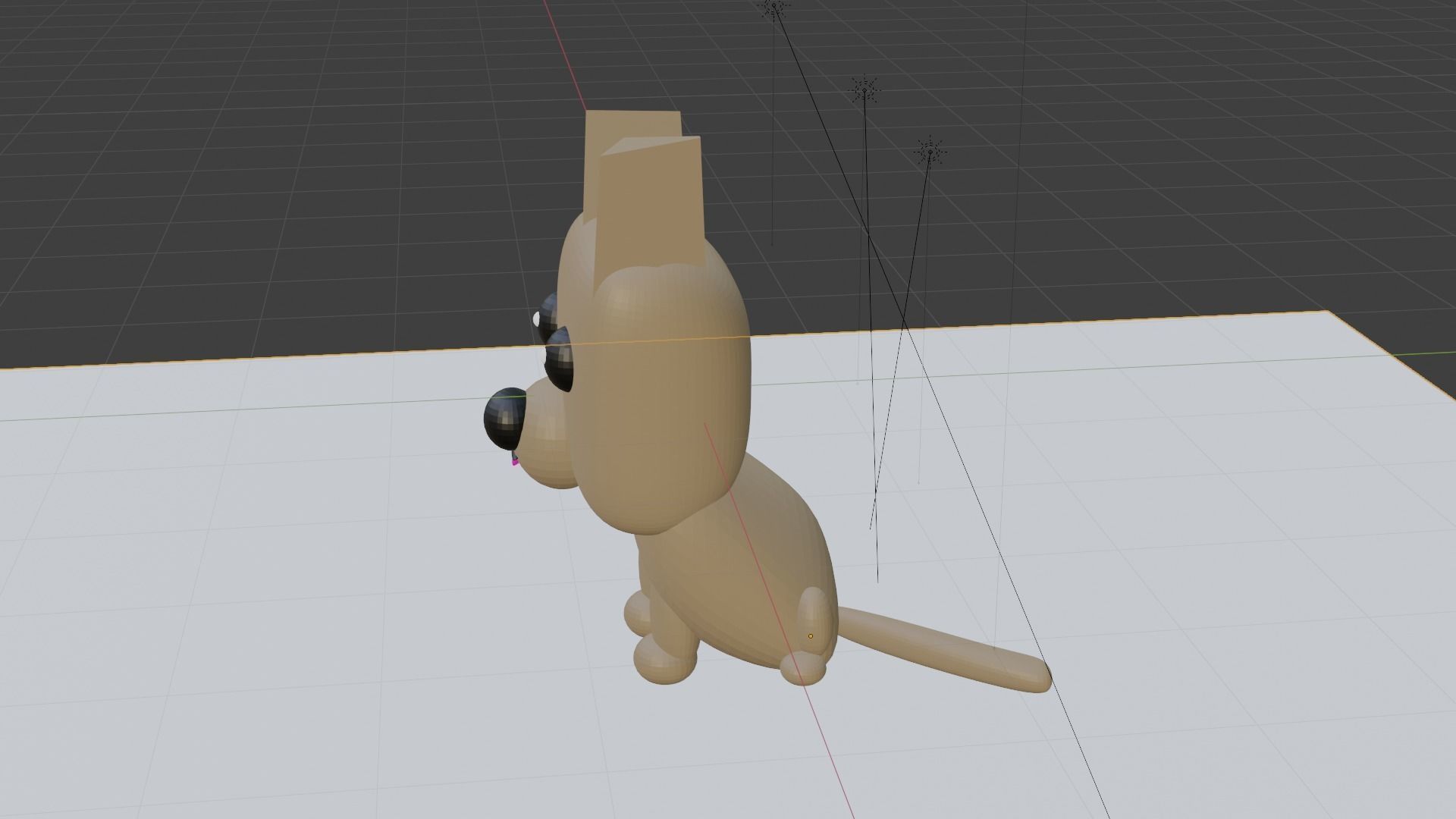Select the dog's nearer black eye
Viewport: 1456px width, 819px height.
pyautogui.click(x=560, y=358)
